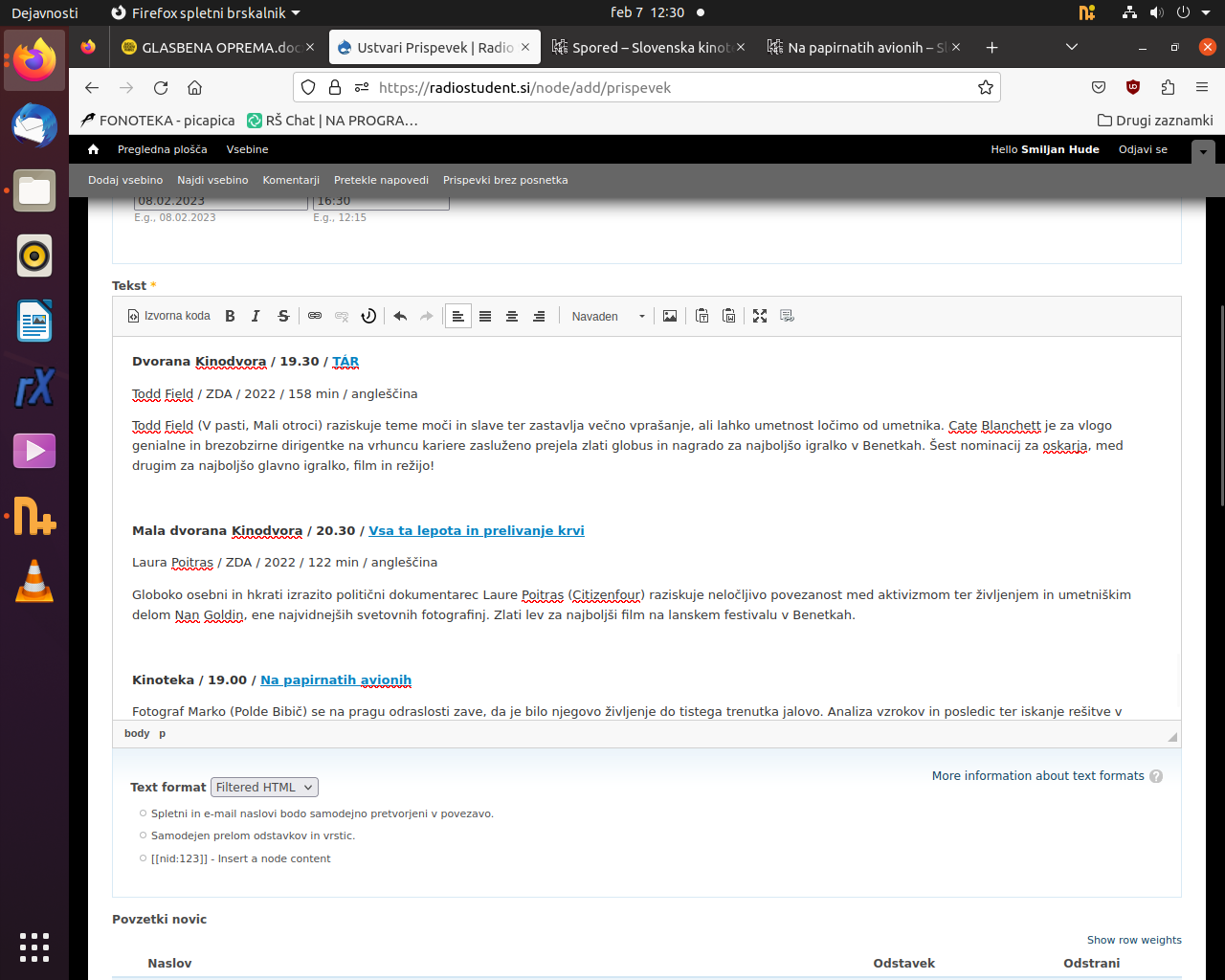Image resolution: width=1225 pixels, height=980 pixels.
Task: Toggle left text alignment
Action: point(458,316)
